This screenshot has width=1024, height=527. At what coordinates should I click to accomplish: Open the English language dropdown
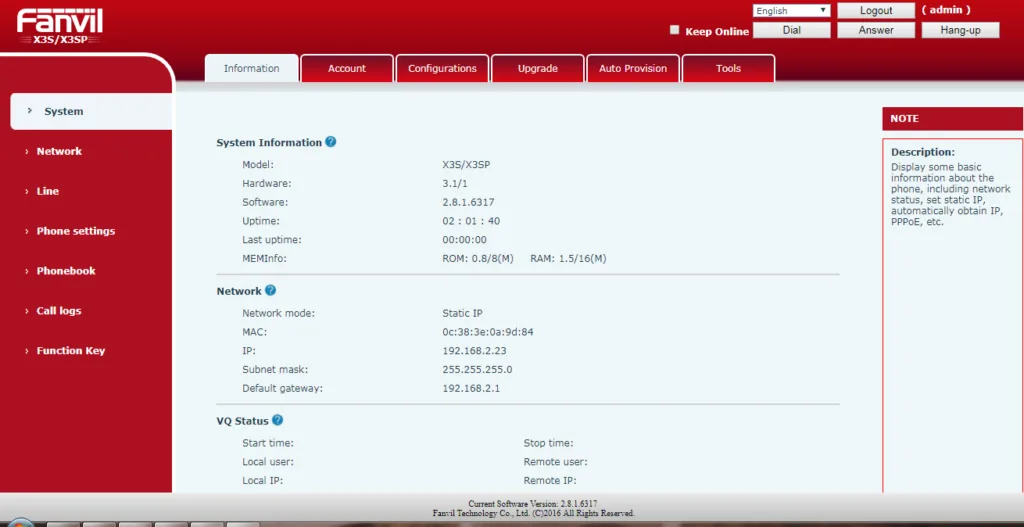pyautogui.click(x=791, y=11)
